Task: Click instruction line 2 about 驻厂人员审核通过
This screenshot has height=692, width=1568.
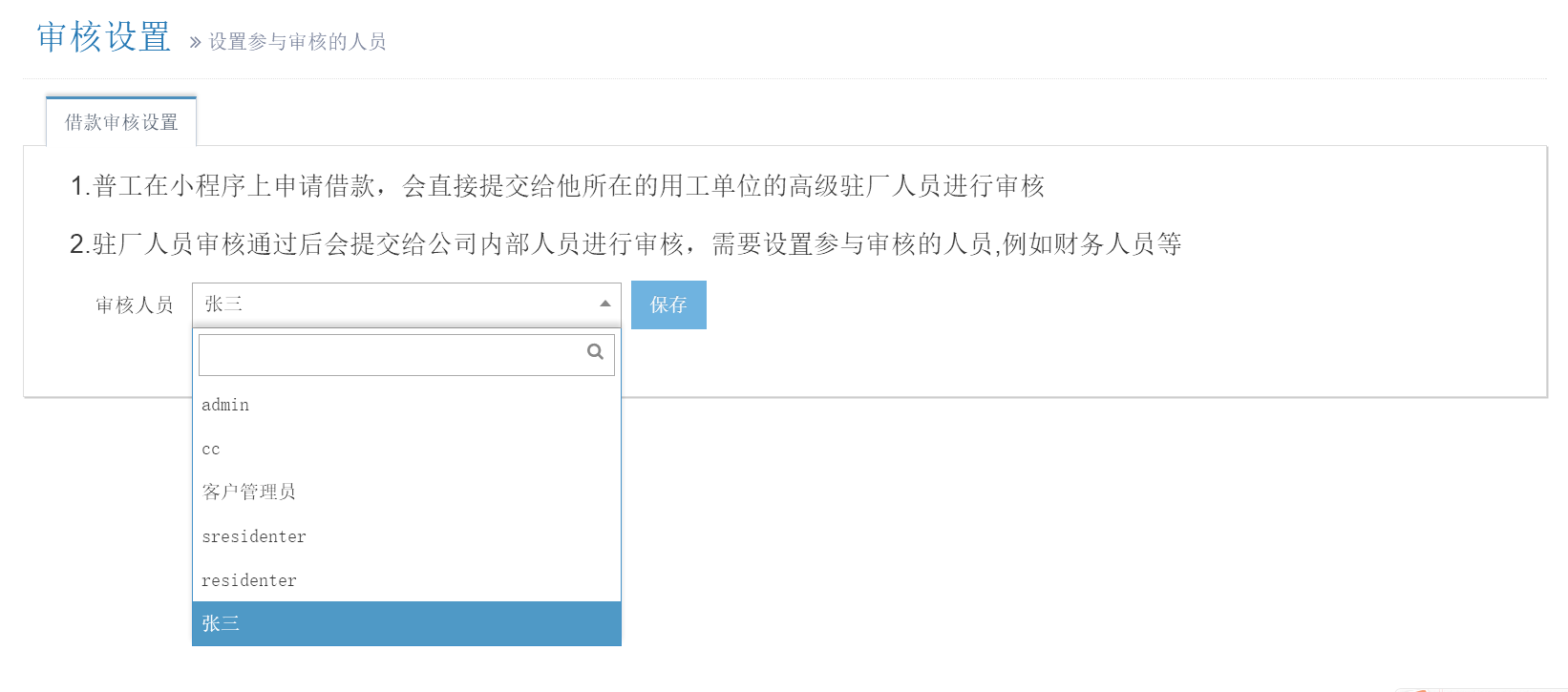Action: [x=625, y=244]
